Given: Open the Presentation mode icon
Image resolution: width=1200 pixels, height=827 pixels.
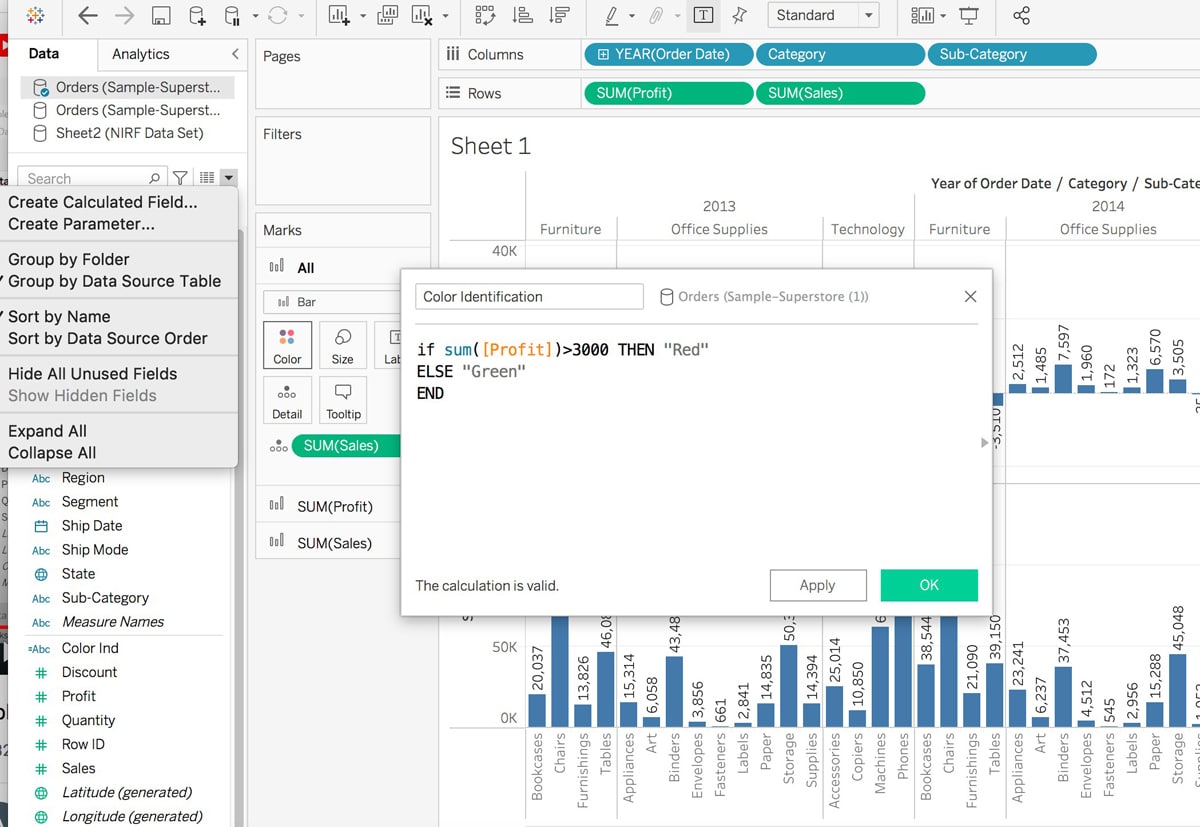Looking at the screenshot, I should tap(968, 16).
